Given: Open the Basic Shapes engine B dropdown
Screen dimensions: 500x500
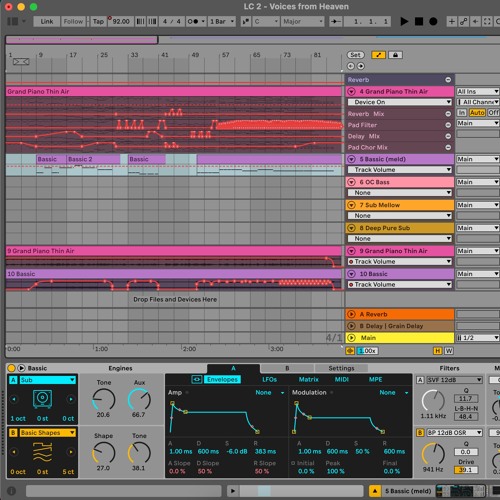Looking at the screenshot, I should (x=47, y=433).
